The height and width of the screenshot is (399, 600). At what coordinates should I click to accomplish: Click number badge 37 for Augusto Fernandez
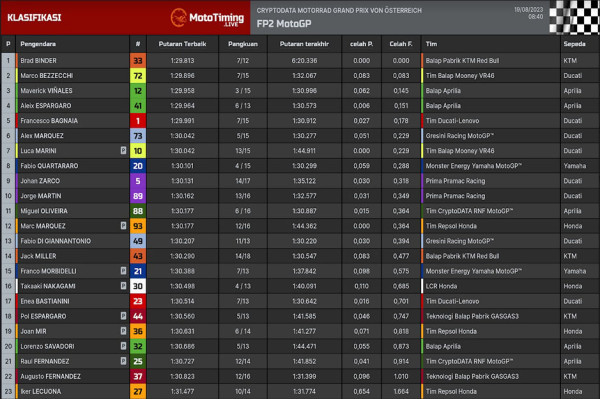click(x=138, y=376)
